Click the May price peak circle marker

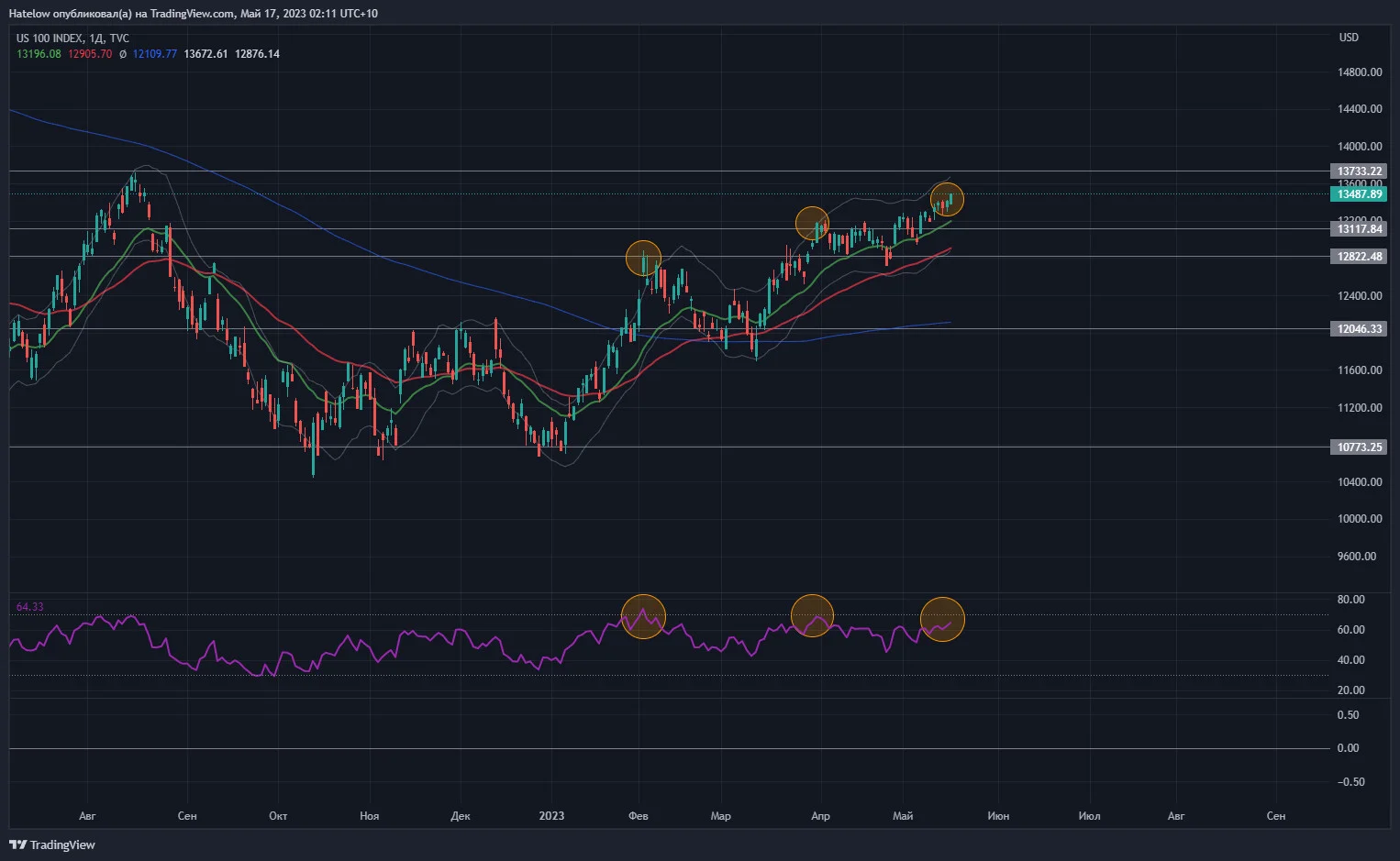coord(947,199)
